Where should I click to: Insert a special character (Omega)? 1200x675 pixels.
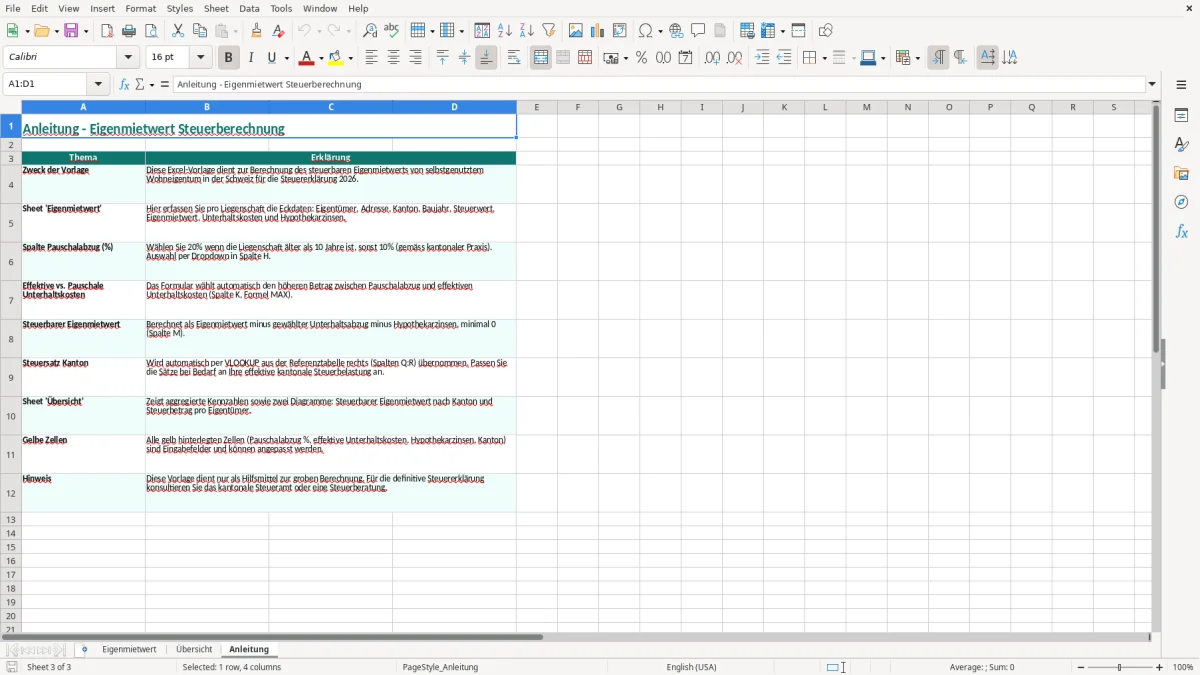pyautogui.click(x=645, y=31)
